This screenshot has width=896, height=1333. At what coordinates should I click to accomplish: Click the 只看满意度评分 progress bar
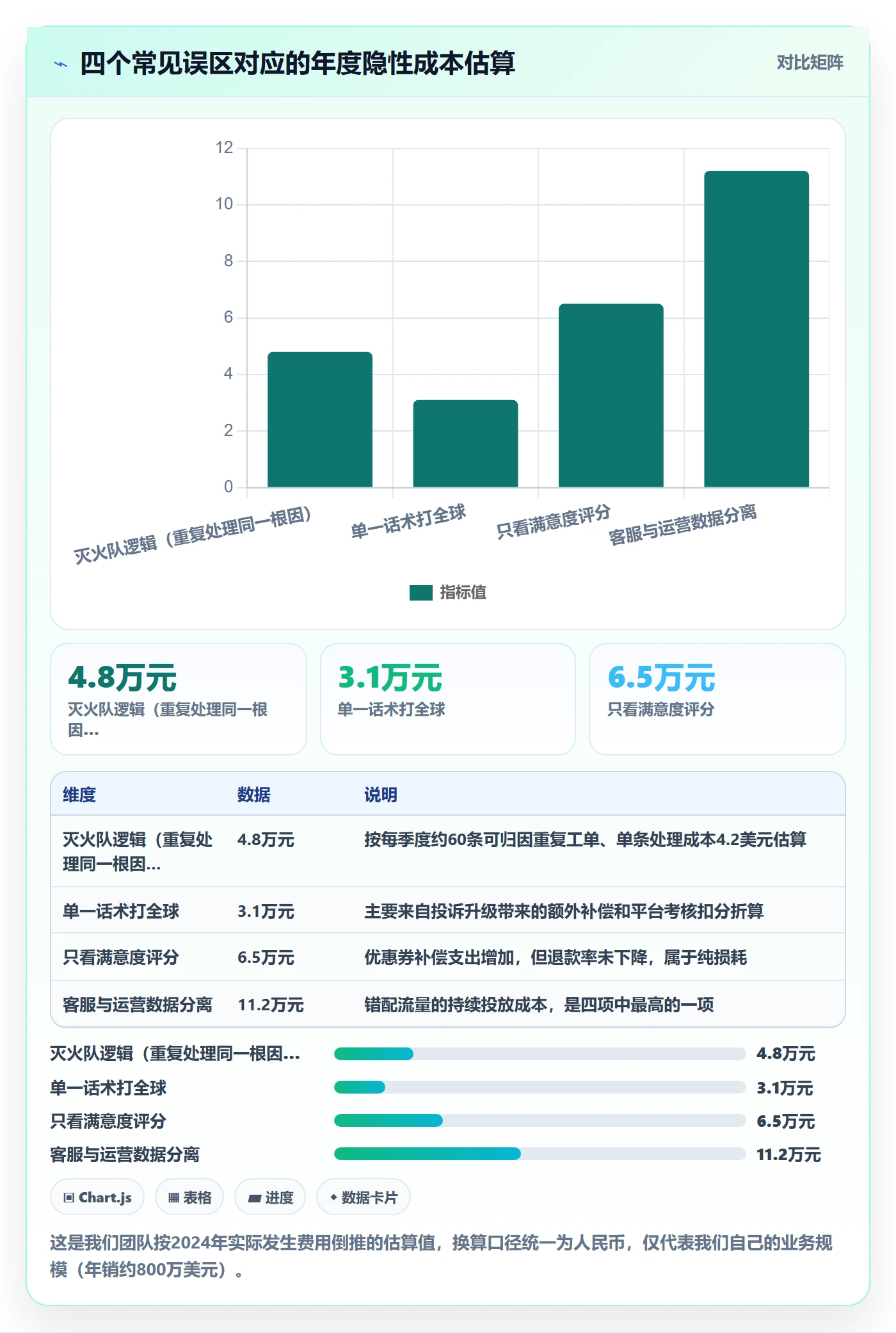click(x=540, y=1120)
